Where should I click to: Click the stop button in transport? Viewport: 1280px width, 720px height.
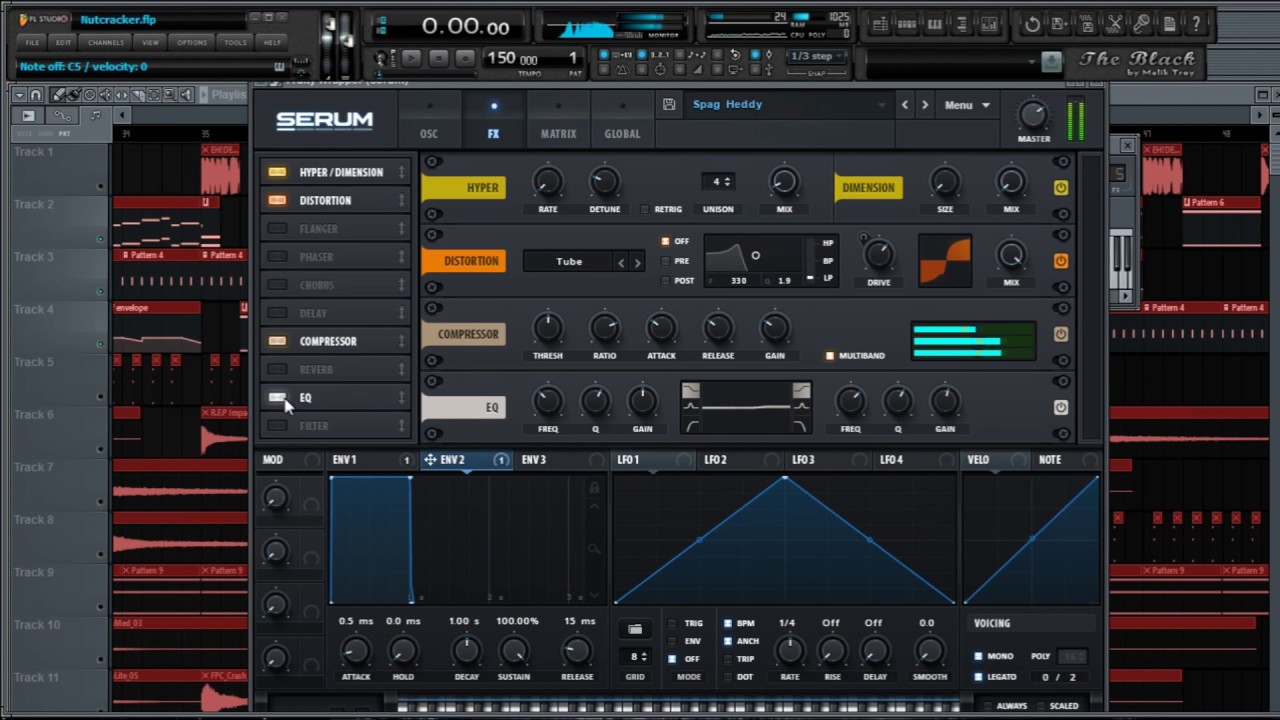pos(438,58)
